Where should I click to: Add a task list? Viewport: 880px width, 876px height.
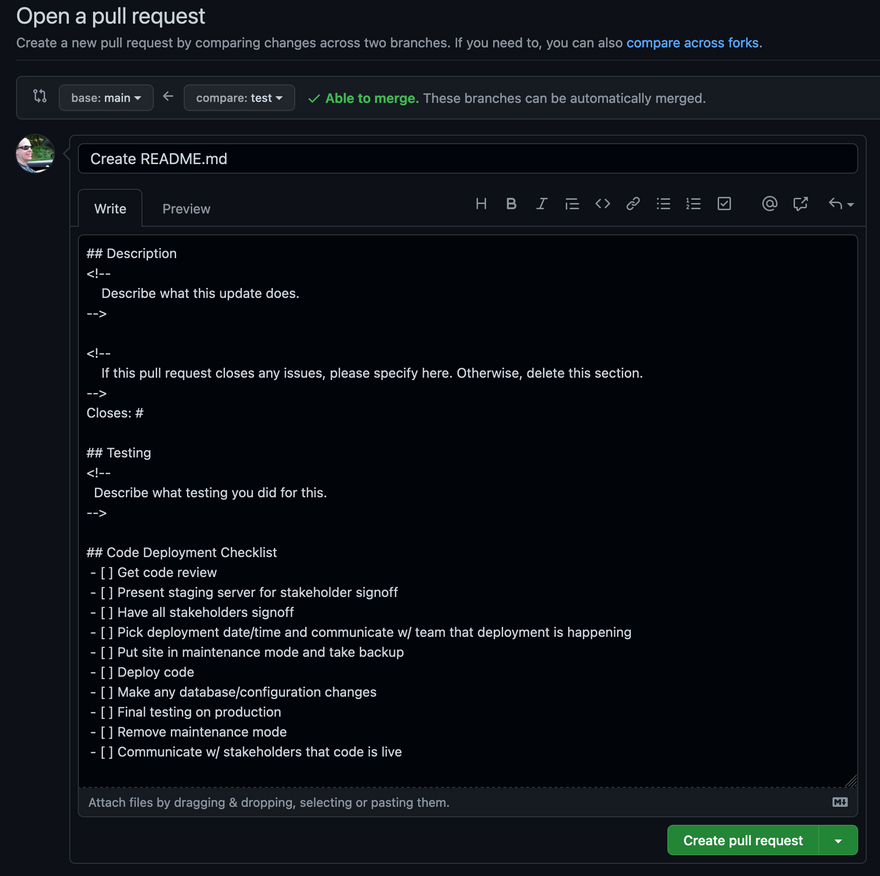(724, 204)
